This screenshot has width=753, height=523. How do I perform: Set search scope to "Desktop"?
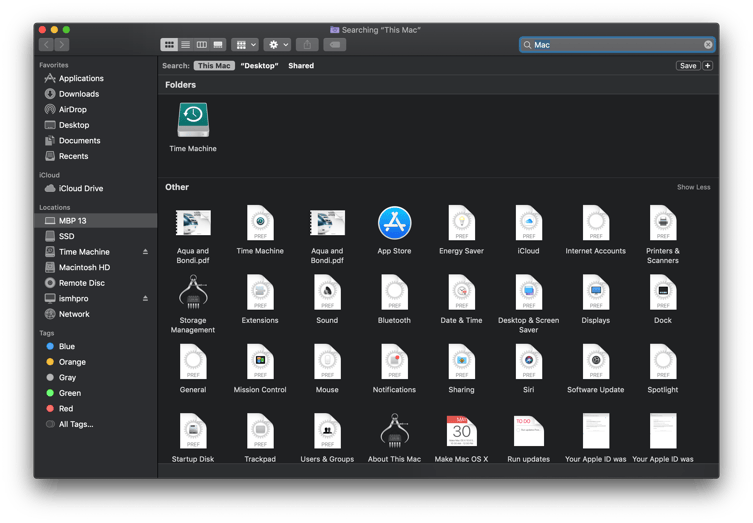click(259, 66)
